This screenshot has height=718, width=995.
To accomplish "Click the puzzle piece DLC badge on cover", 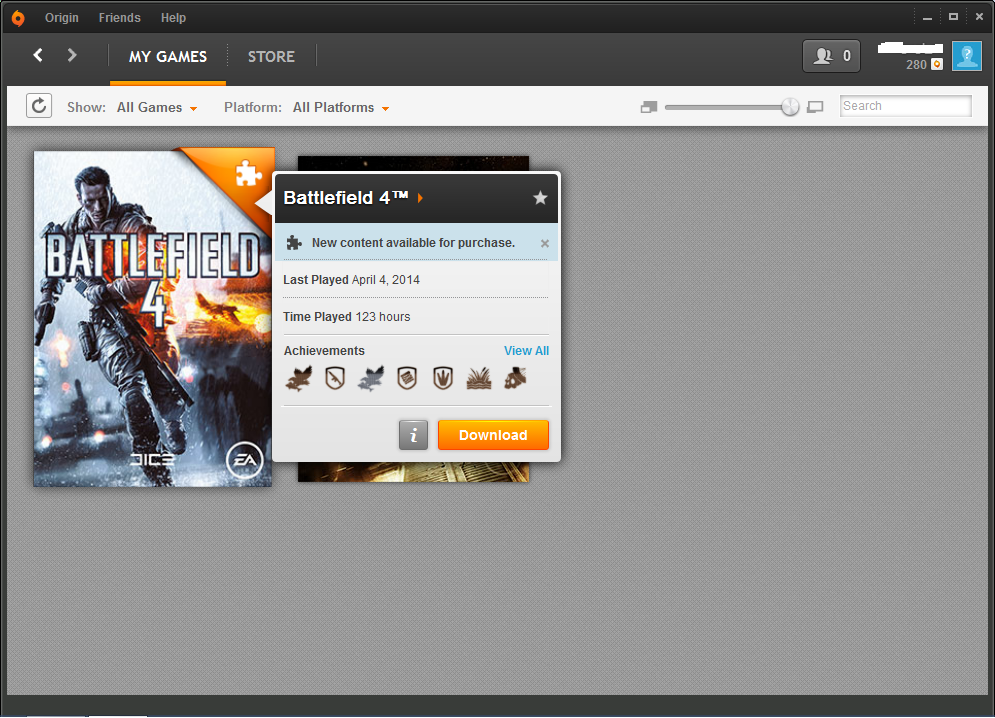I will coord(248,173).
